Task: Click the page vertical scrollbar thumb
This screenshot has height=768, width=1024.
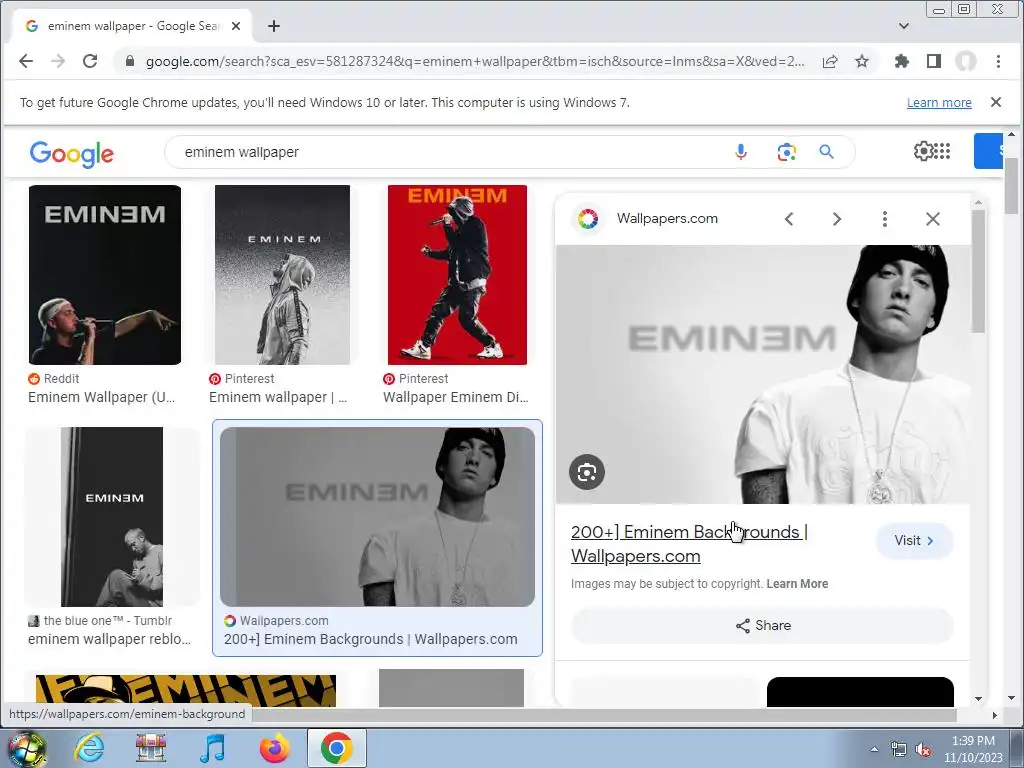Action: [x=1011, y=185]
